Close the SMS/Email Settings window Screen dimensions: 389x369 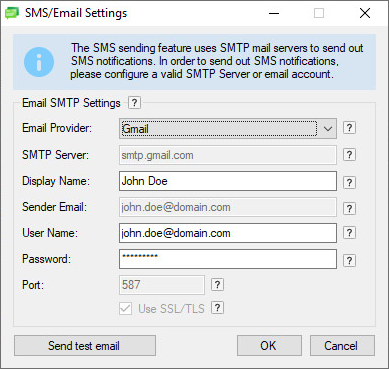(365, 13)
